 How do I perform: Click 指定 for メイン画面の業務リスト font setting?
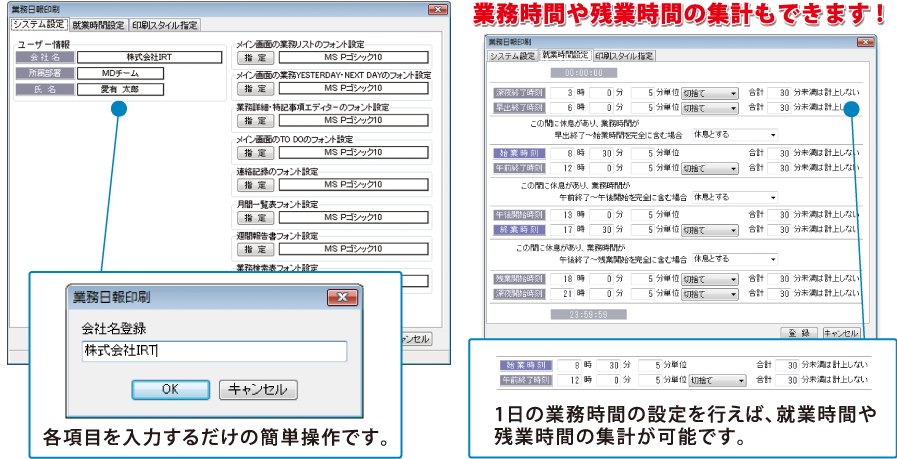(253, 57)
